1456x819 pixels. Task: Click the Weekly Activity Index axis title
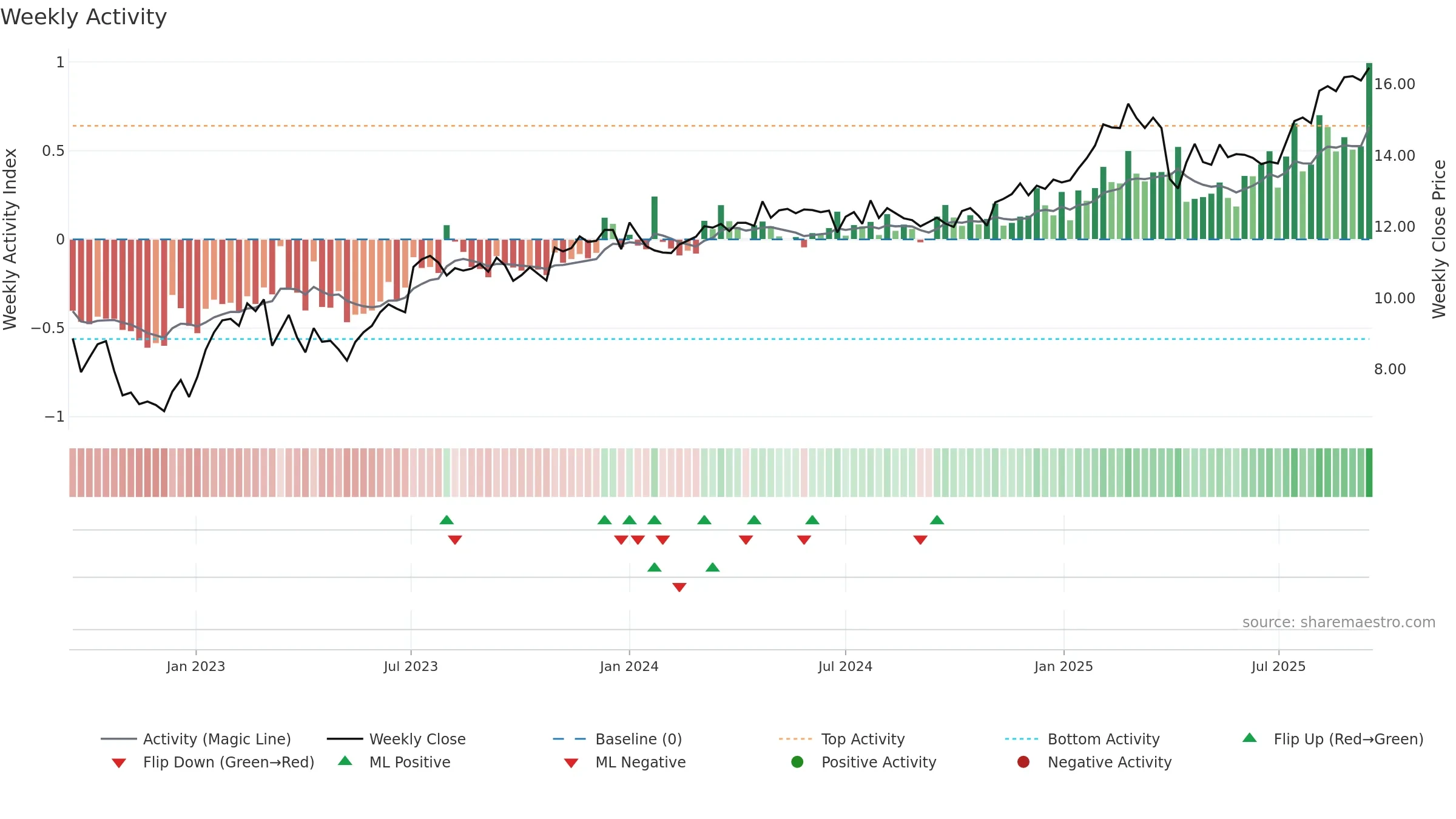click(x=10, y=240)
